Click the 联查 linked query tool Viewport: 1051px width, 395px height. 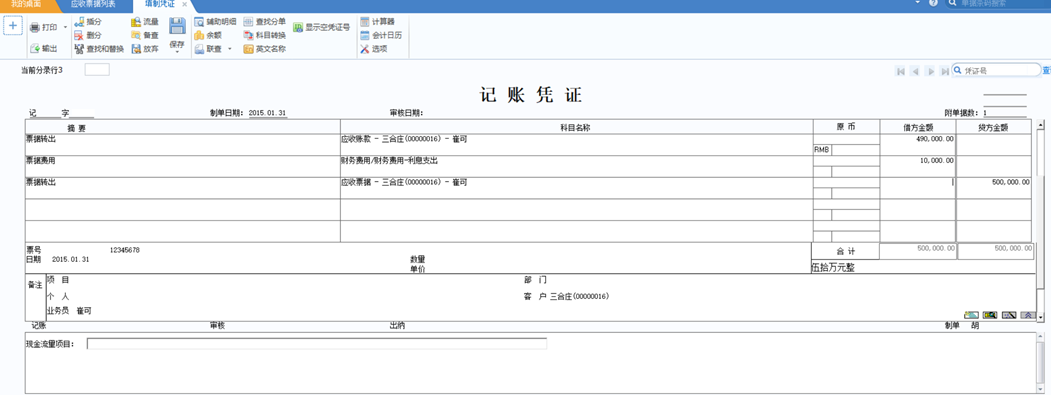tap(208, 49)
